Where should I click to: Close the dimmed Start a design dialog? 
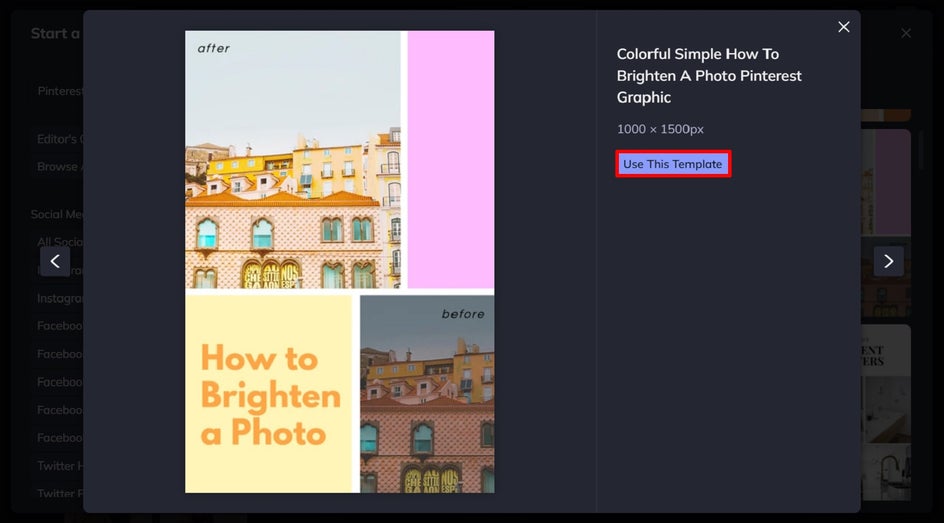coord(906,33)
